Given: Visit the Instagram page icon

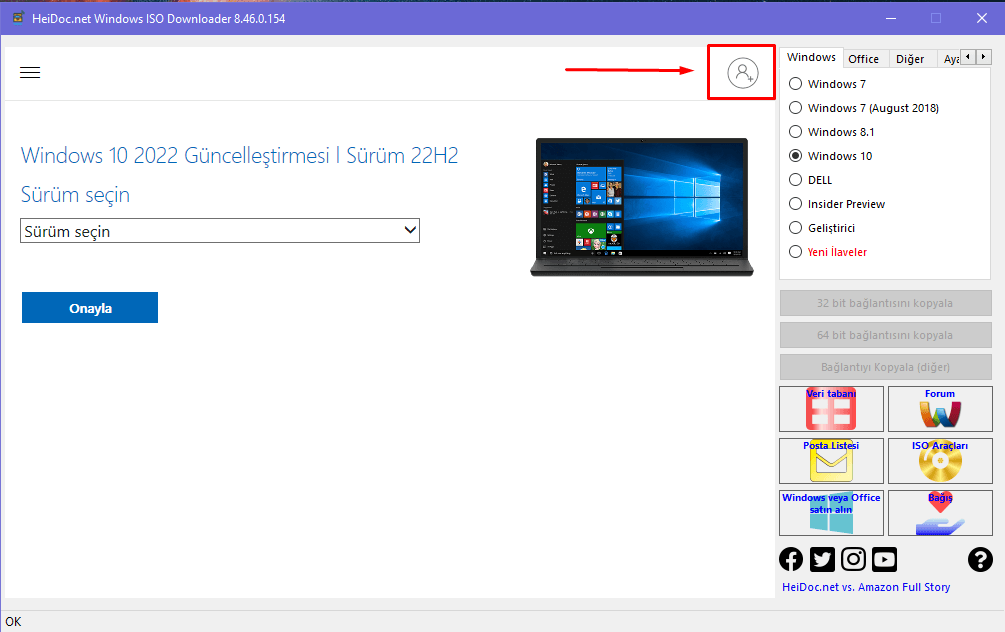Looking at the screenshot, I should coord(853,560).
